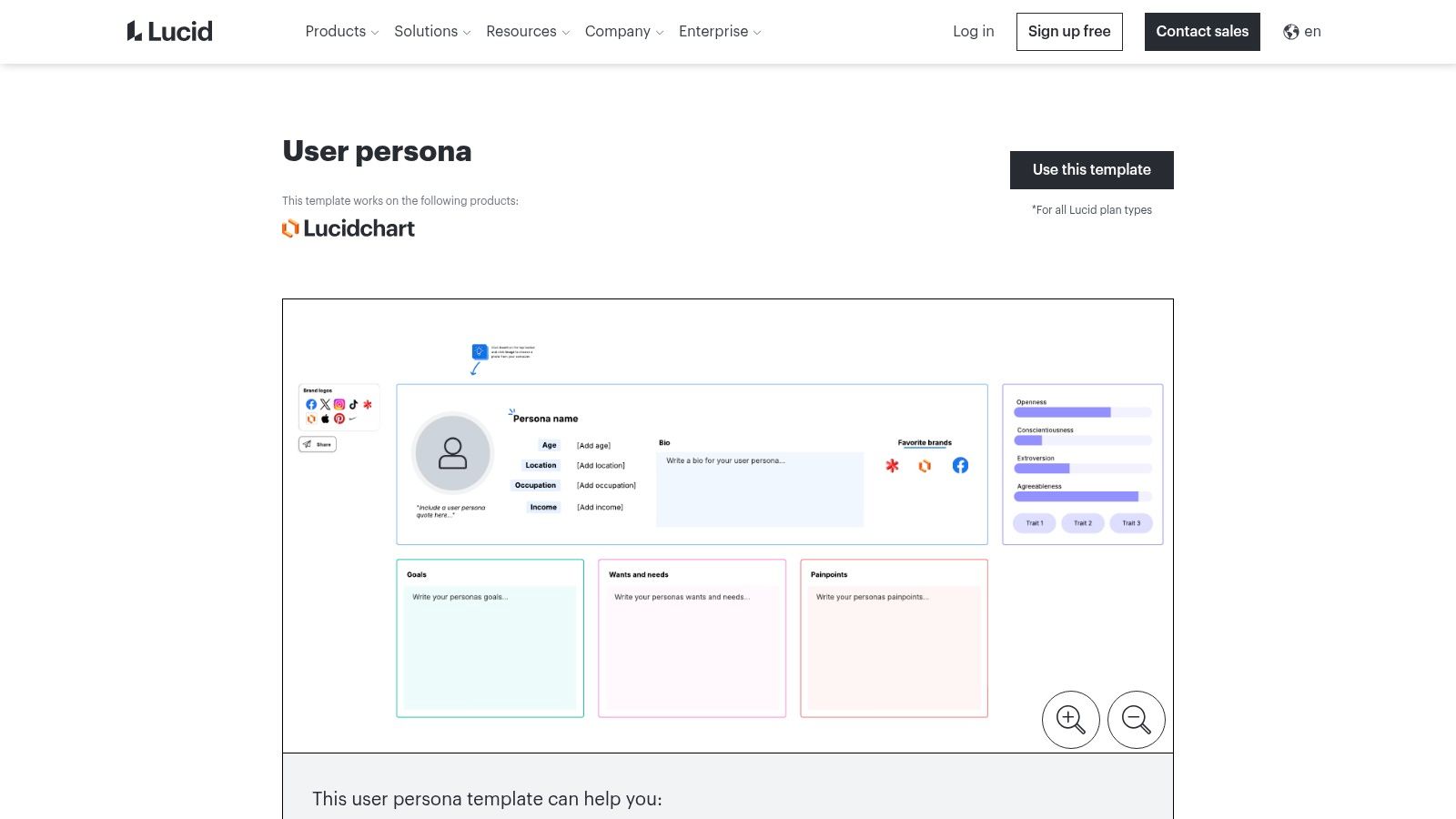Click the zoom in magnifier control
This screenshot has width=1456, height=819.
[x=1070, y=719]
